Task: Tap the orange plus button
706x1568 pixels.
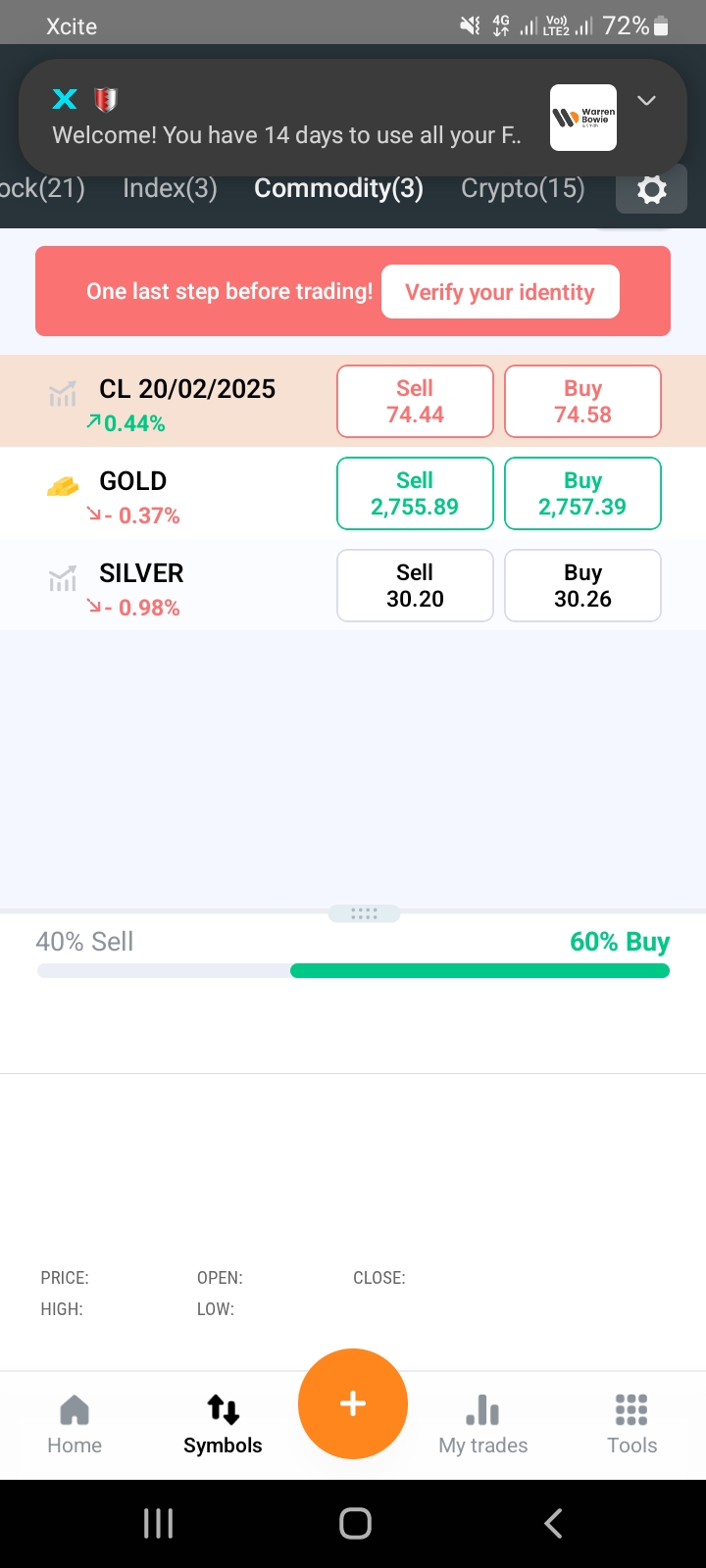Action: 353,1403
